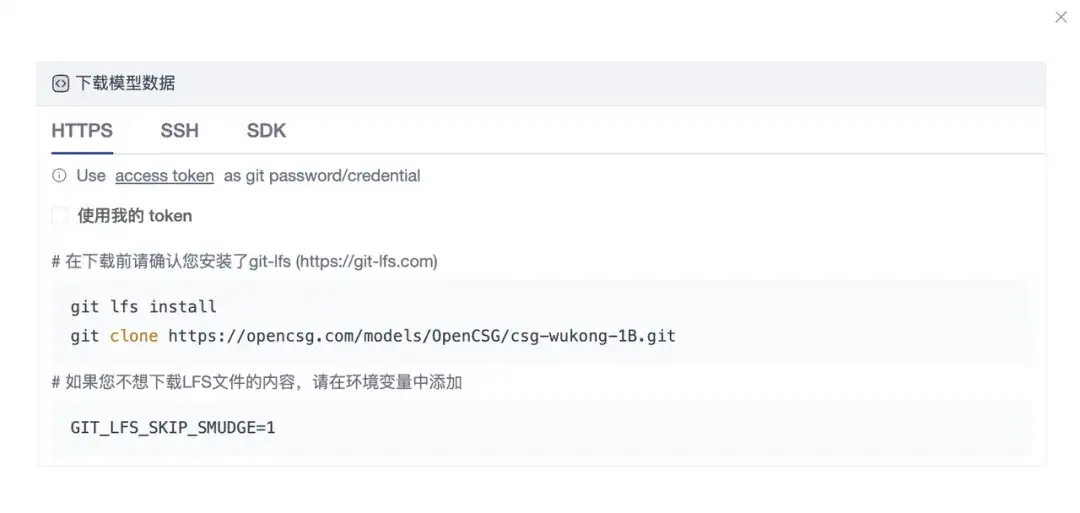Click csg-wukong-1B.git at end of URL
The image size is (1080, 513).
[593, 336]
